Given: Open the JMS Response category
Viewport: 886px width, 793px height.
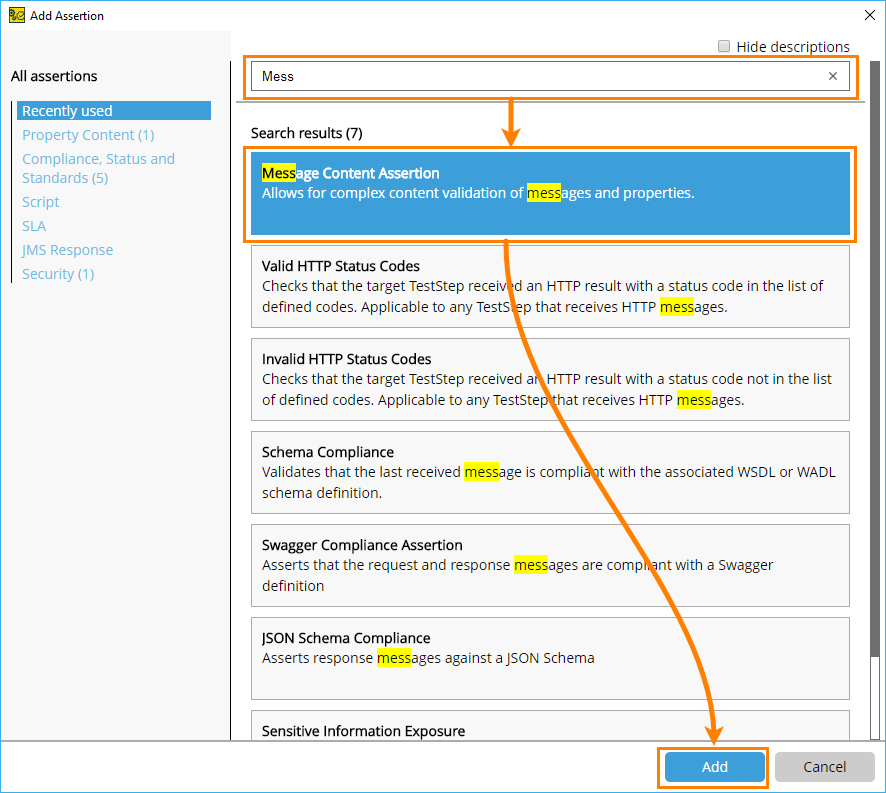Looking at the screenshot, I should coord(67,250).
